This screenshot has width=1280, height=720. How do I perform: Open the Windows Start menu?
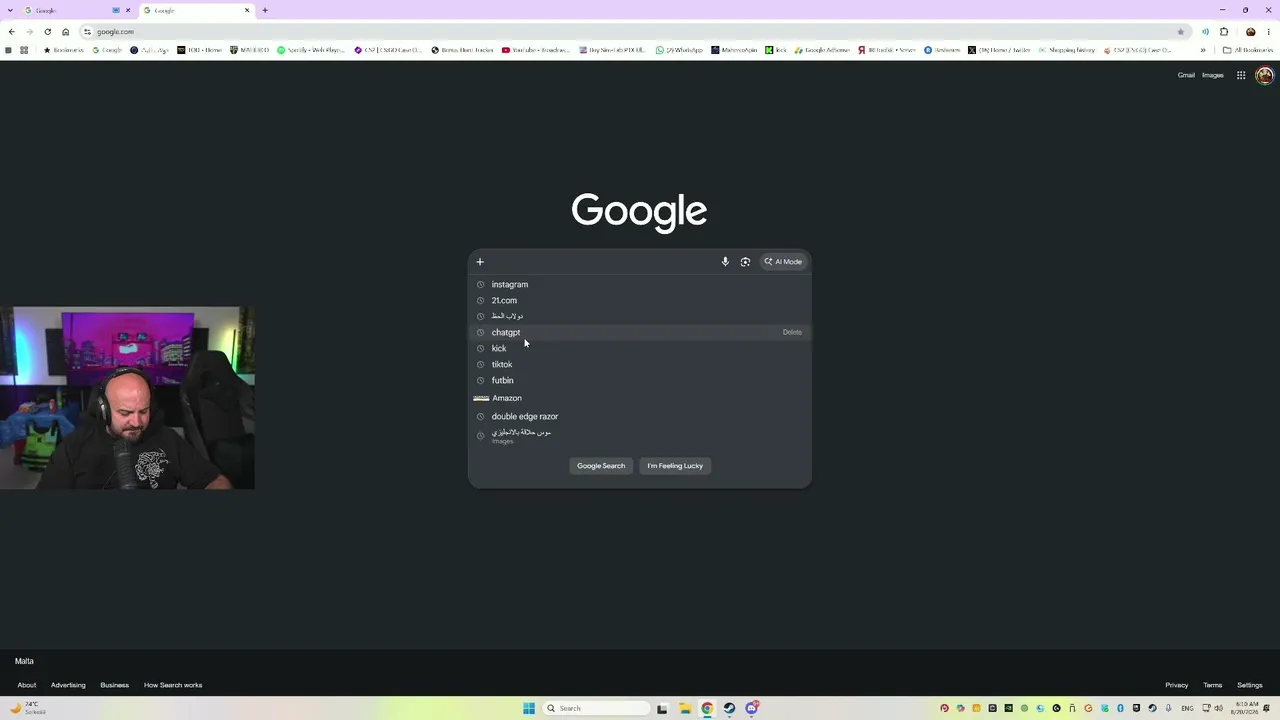point(529,709)
